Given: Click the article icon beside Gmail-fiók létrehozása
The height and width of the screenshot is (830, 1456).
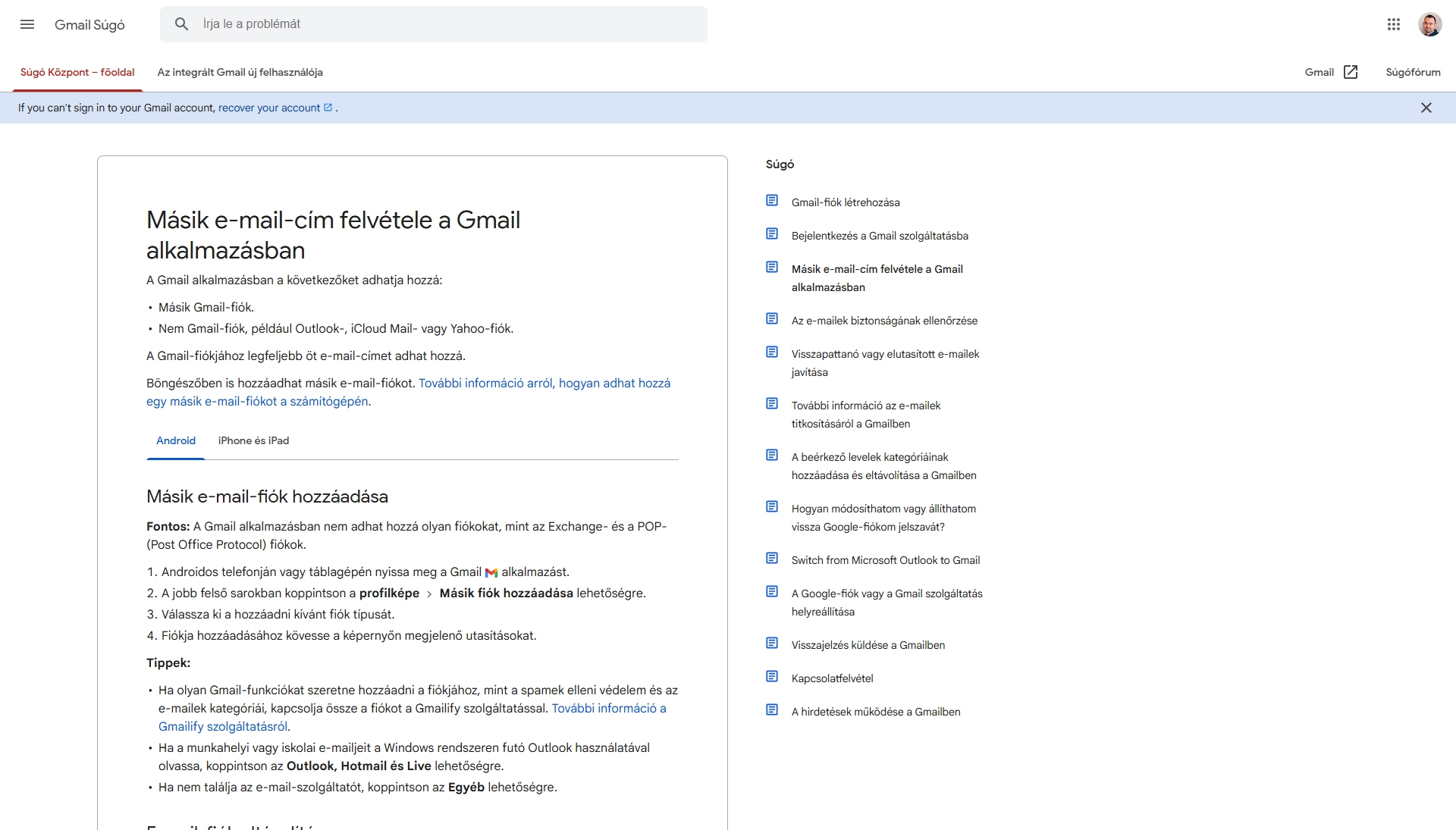Looking at the screenshot, I should [x=772, y=199].
